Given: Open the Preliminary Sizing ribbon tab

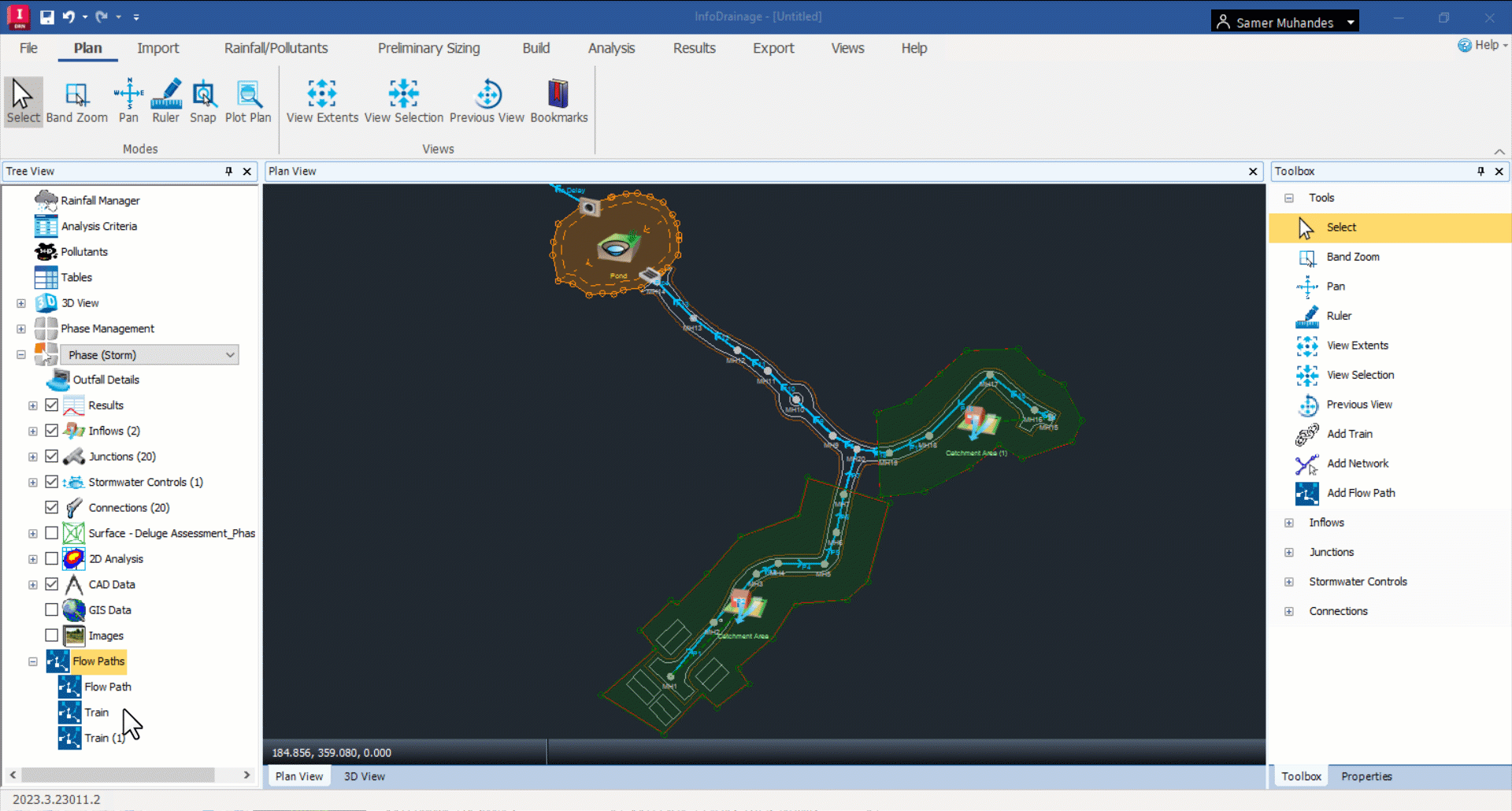Looking at the screenshot, I should tap(428, 48).
